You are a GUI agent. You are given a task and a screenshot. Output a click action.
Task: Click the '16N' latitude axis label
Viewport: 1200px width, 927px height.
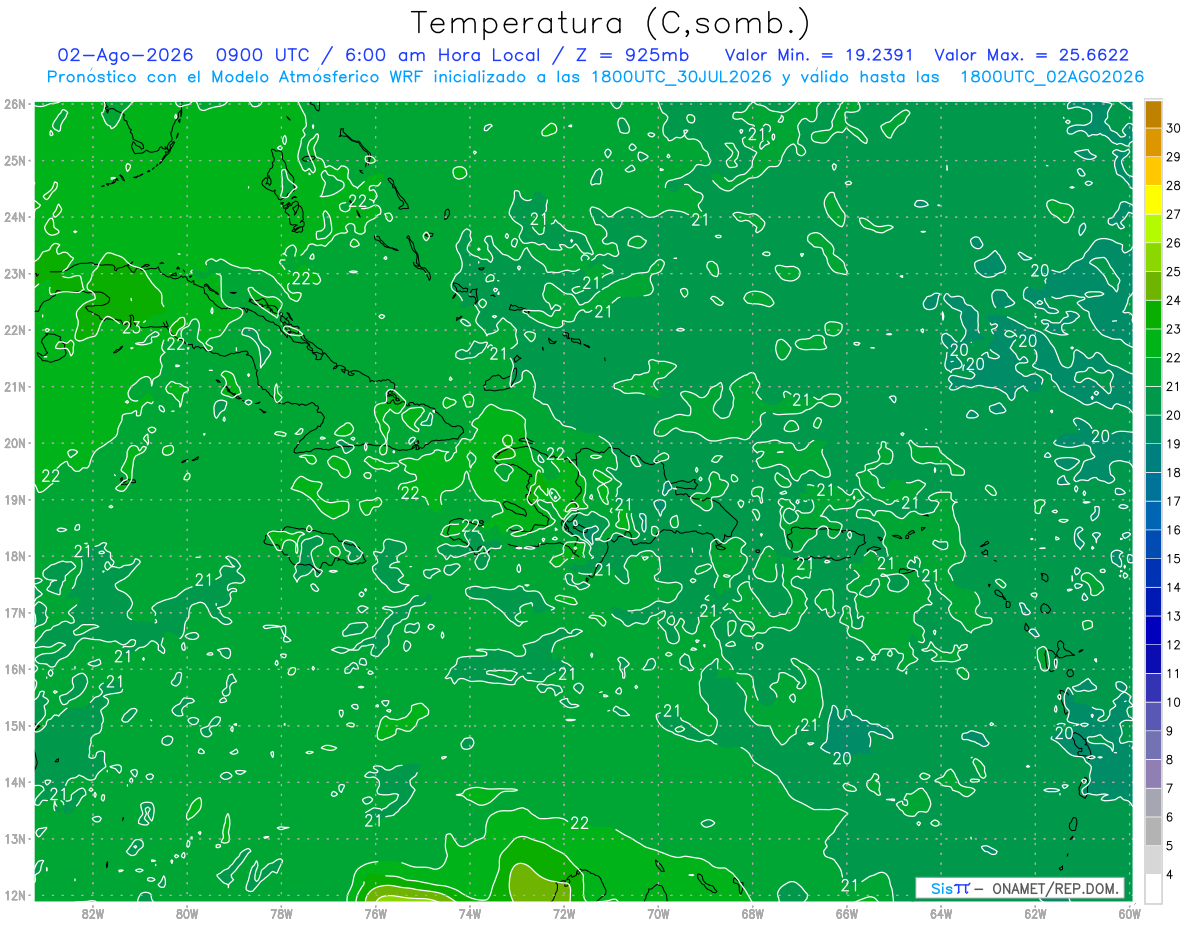coord(15,669)
